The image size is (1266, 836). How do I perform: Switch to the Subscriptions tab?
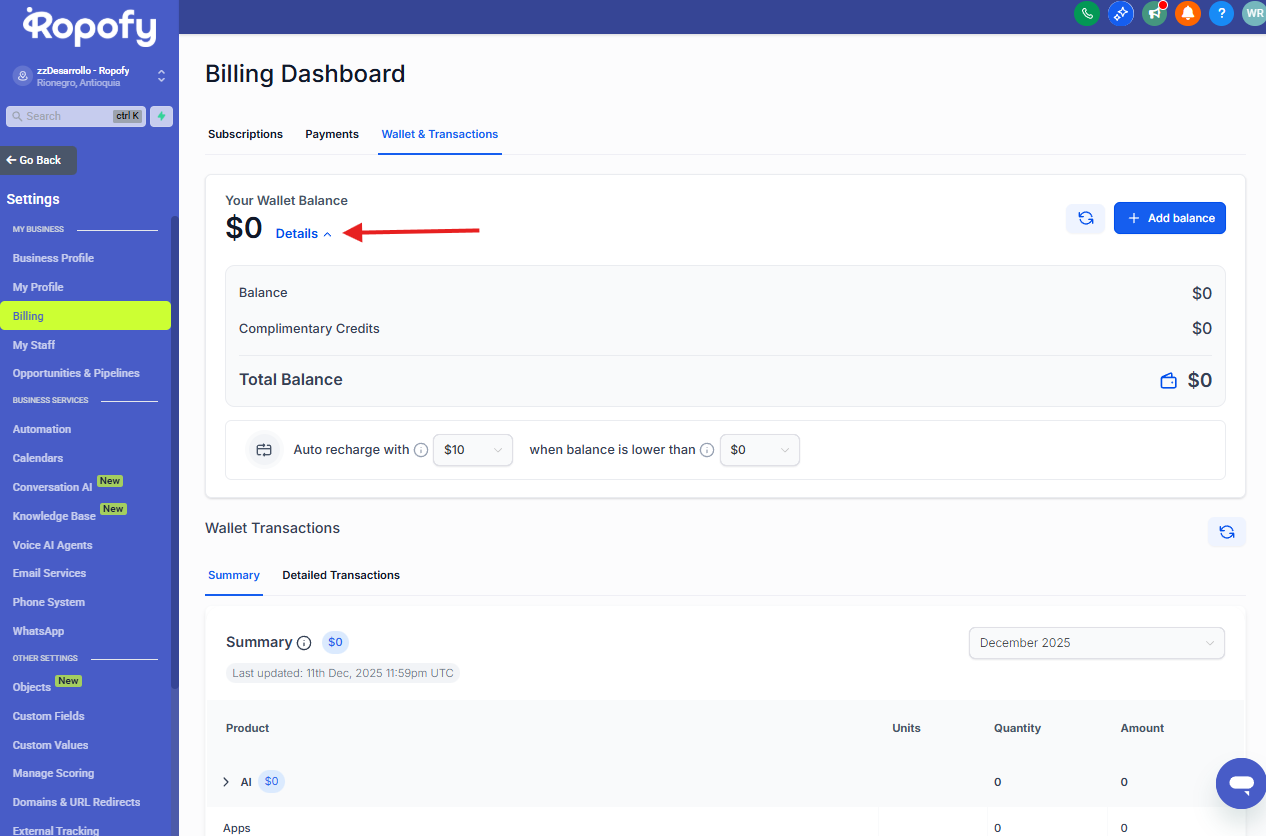[x=245, y=134]
